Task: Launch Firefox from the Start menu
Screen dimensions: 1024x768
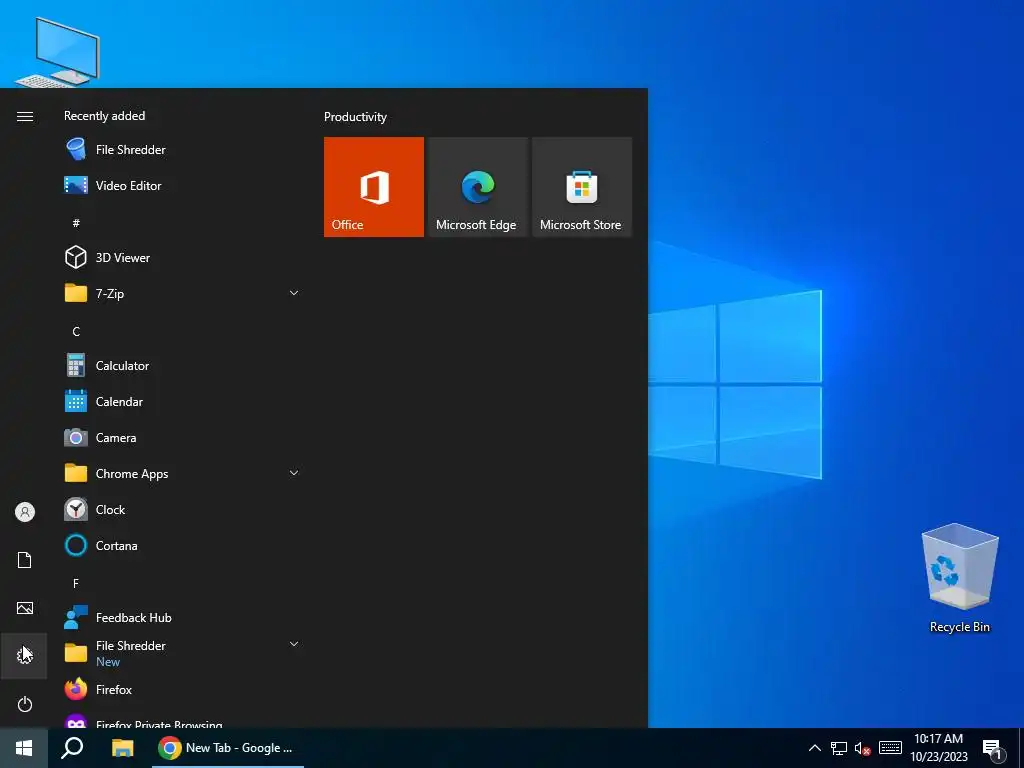Action: pos(183,689)
